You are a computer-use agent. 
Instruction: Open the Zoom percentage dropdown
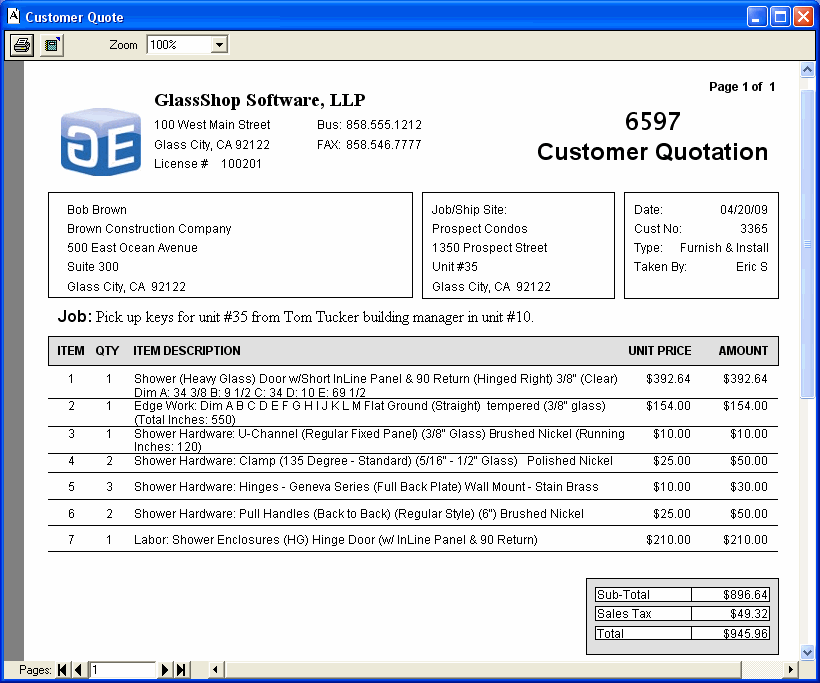(219, 45)
